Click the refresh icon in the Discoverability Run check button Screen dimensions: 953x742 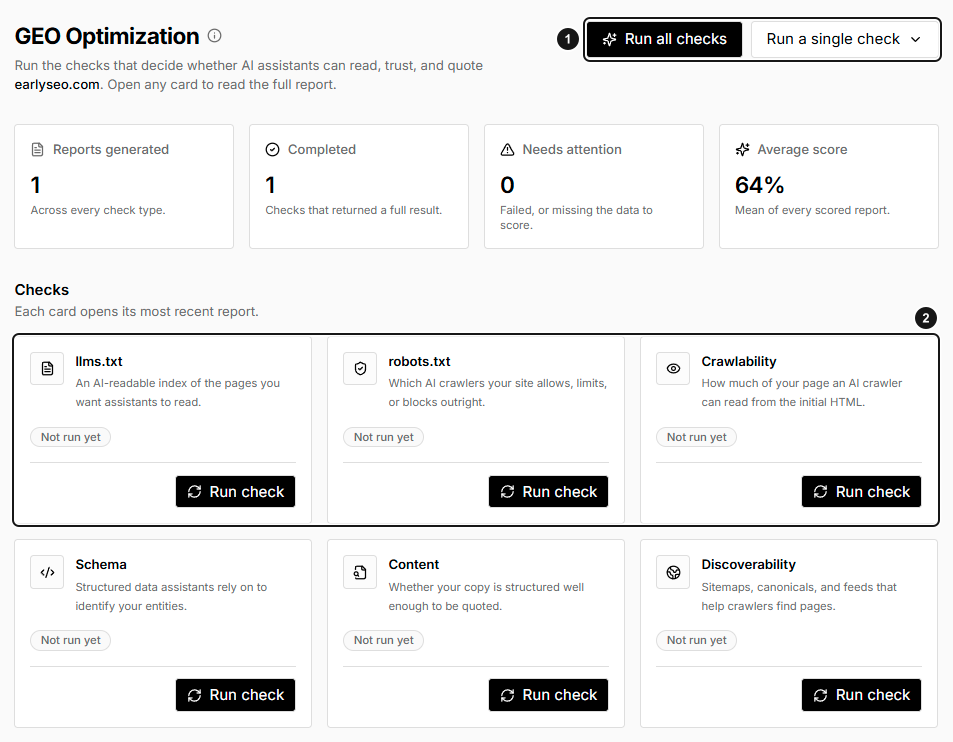pyautogui.click(x=821, y=695)
